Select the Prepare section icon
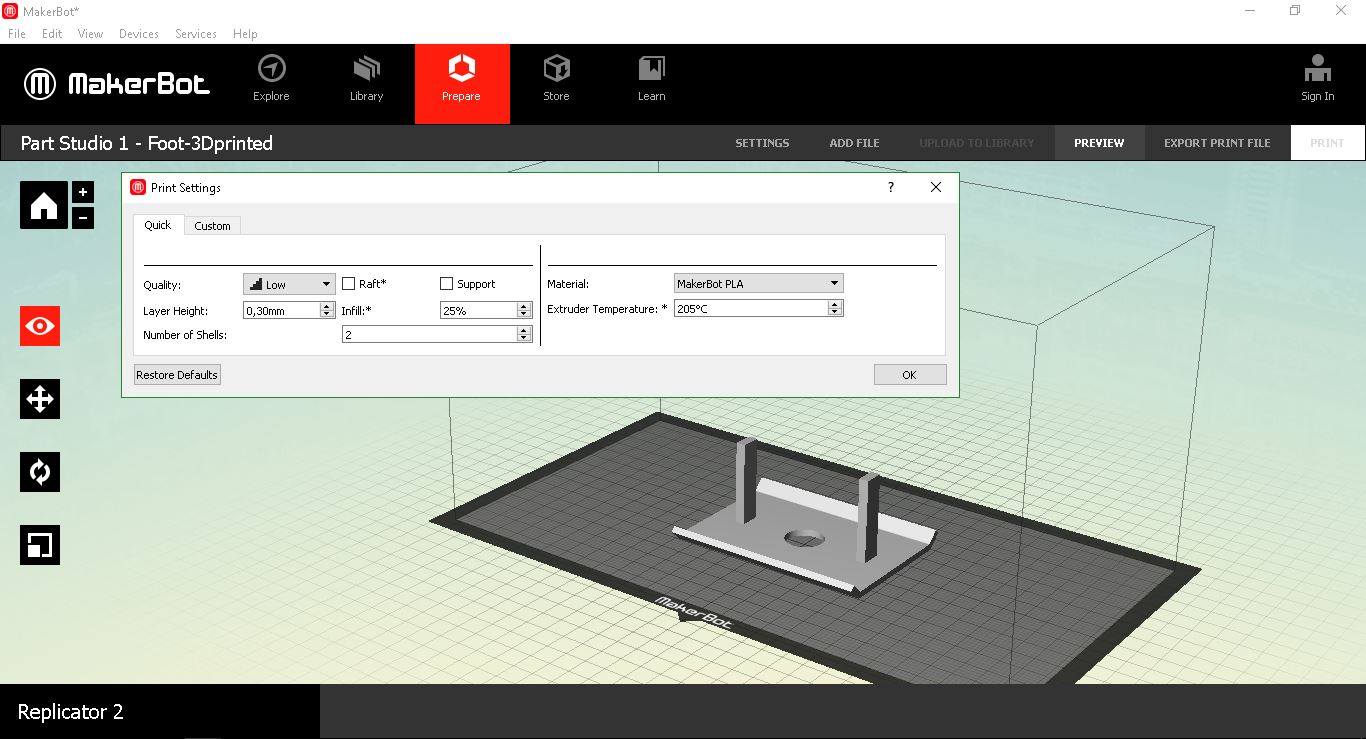The height and width of the screenshot is (739, 1366). [462, 69]
